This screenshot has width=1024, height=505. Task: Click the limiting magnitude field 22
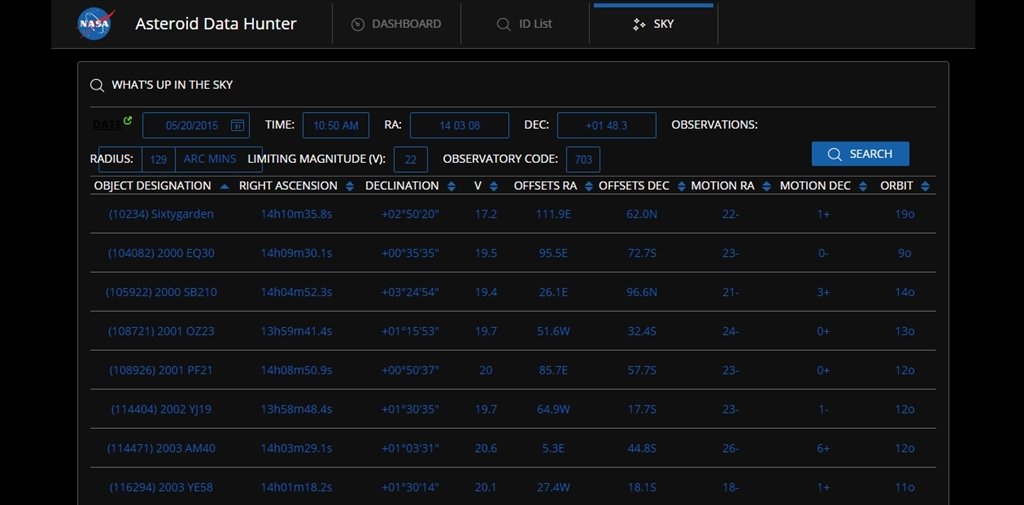click(x=411, y=159)
